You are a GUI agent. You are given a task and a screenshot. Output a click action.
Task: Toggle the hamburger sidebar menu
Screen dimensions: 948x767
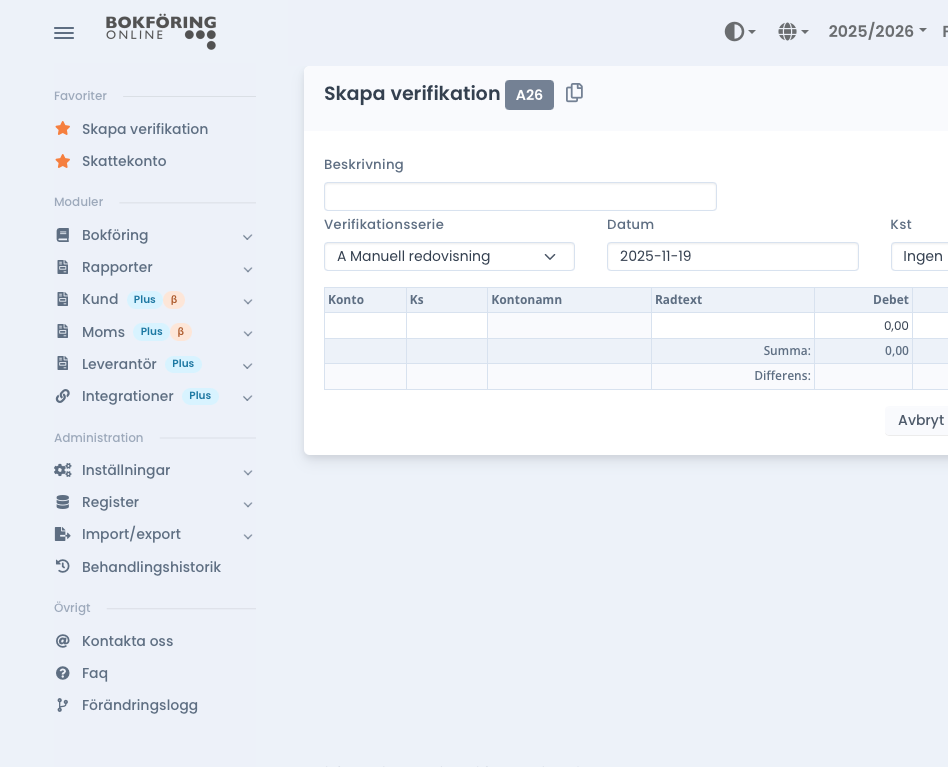pyautogui.click(x=64, y=33)
